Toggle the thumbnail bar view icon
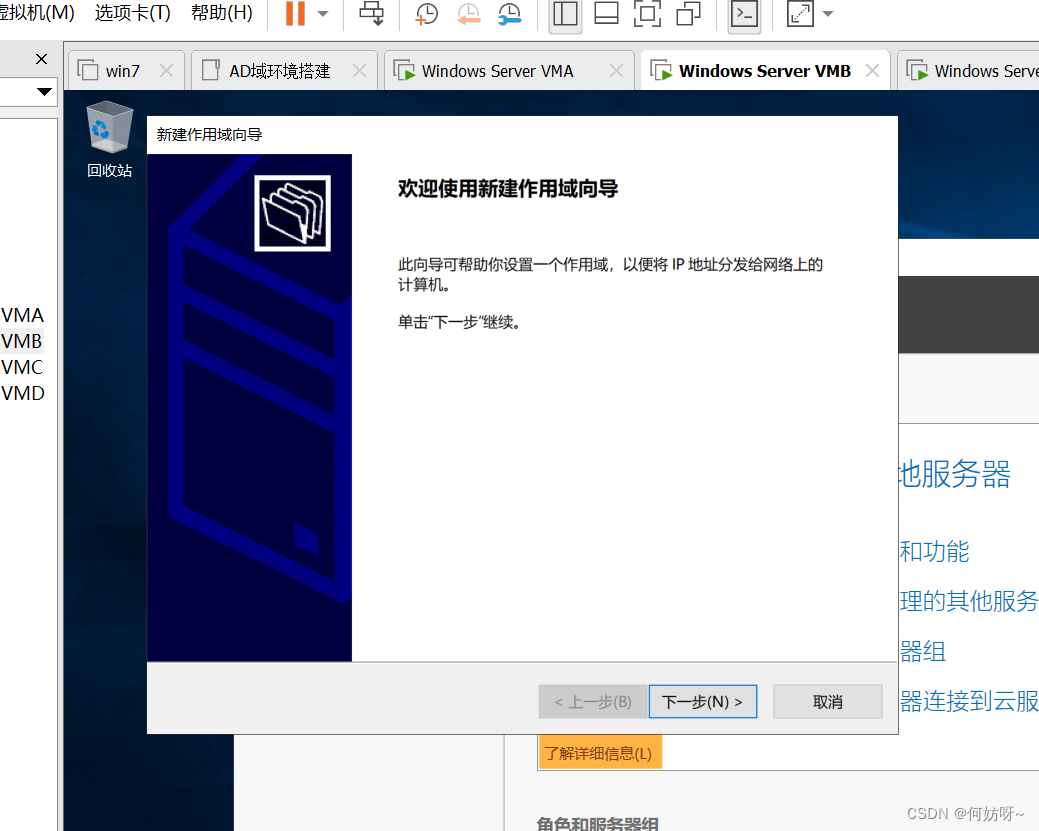This screenshot has height=831, width=1039. point(606,14)
